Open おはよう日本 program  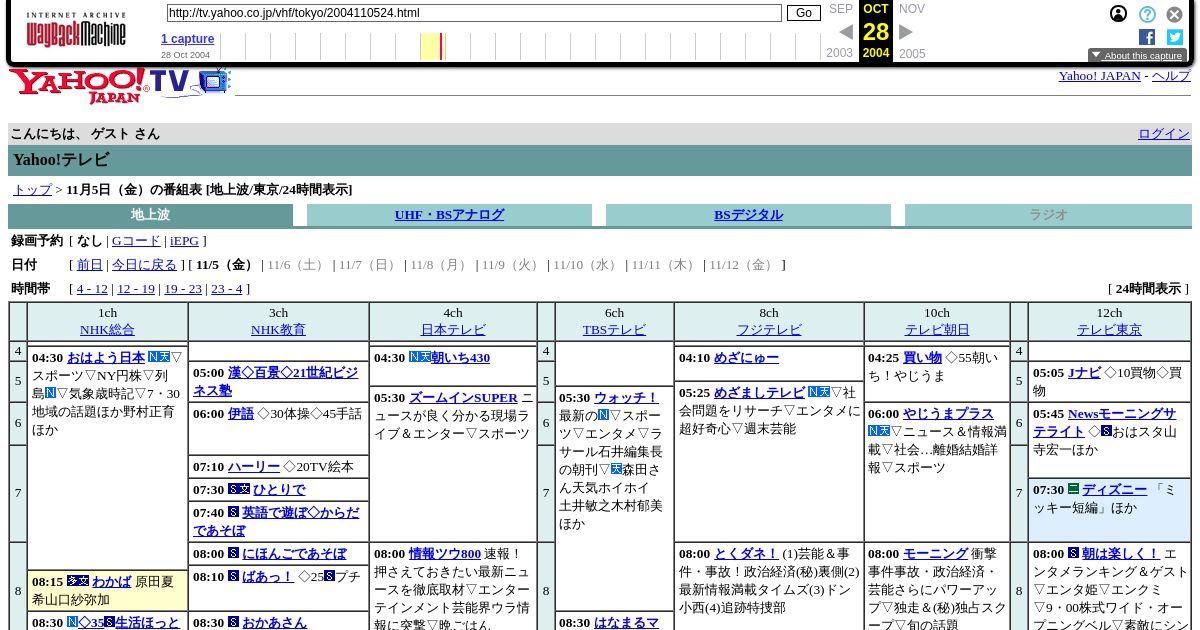pos(106,358)
